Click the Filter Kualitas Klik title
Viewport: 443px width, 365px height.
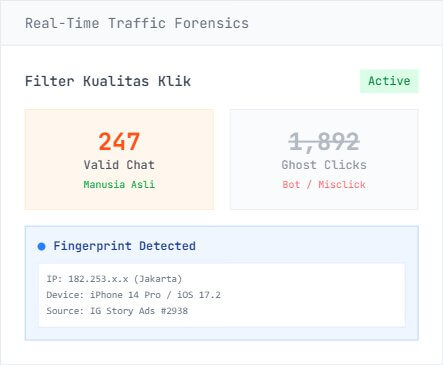point(108,81)
